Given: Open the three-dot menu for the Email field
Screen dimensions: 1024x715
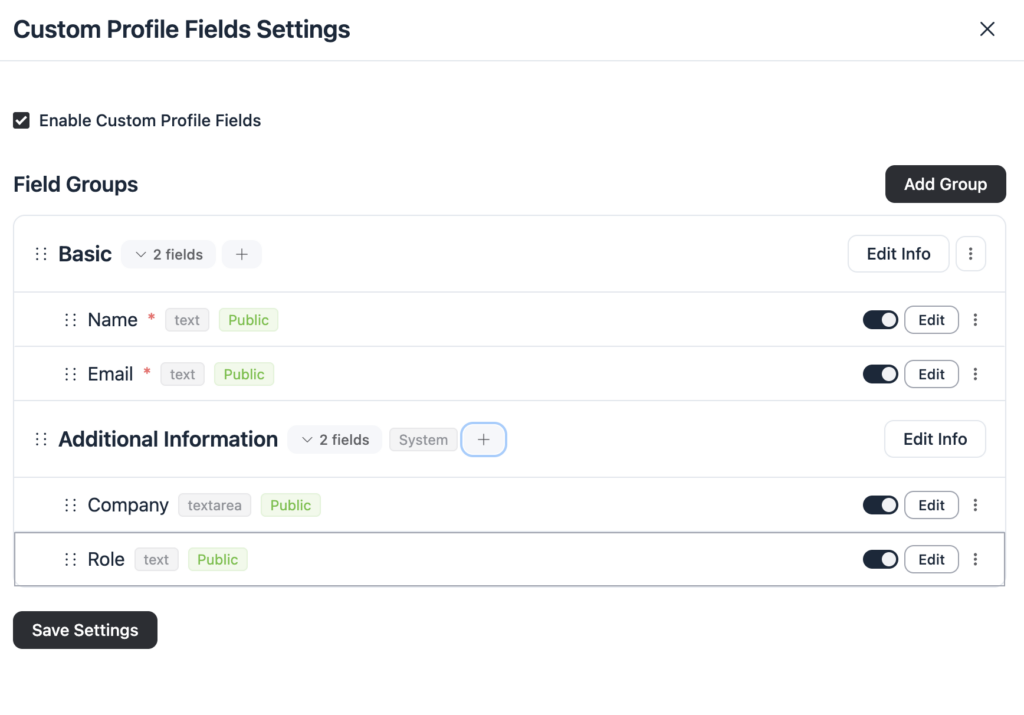Looking at the screenshot, I should click(x=976, y=373).
